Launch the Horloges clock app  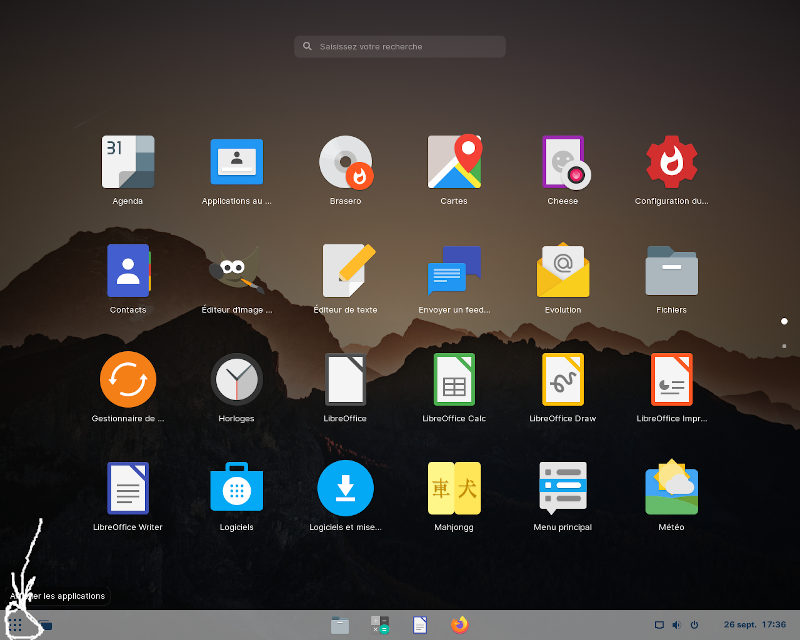[237, 379]
